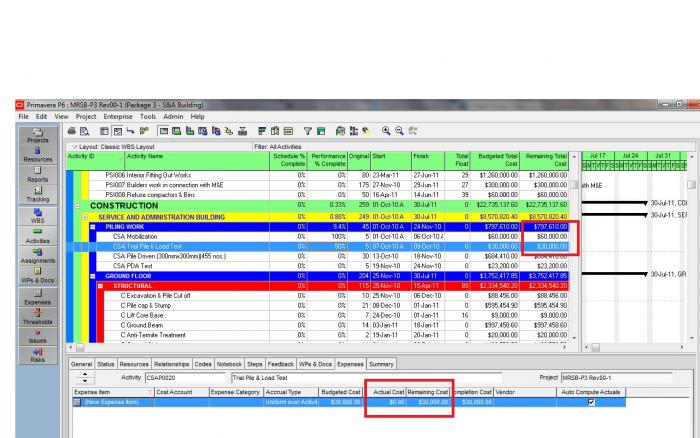Screen dimensions: 700x438
Task: Click the Vendor column header
Action: point(525,392)
